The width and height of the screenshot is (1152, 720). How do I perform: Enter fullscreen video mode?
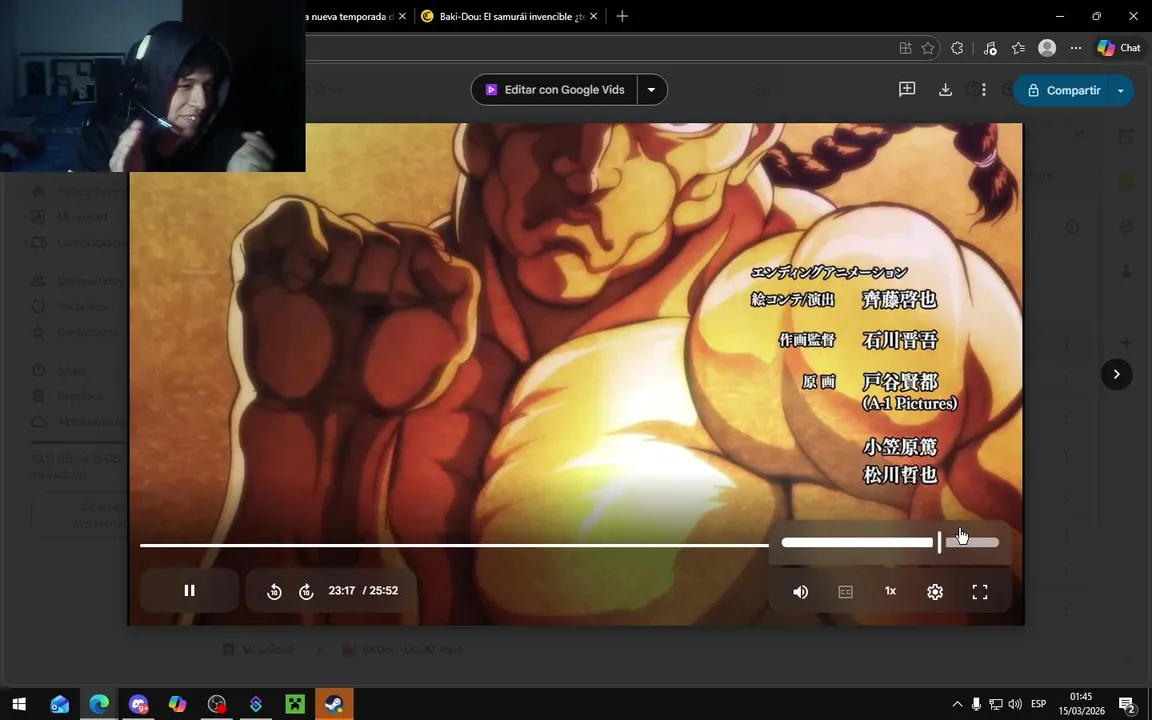click(979, 591)
